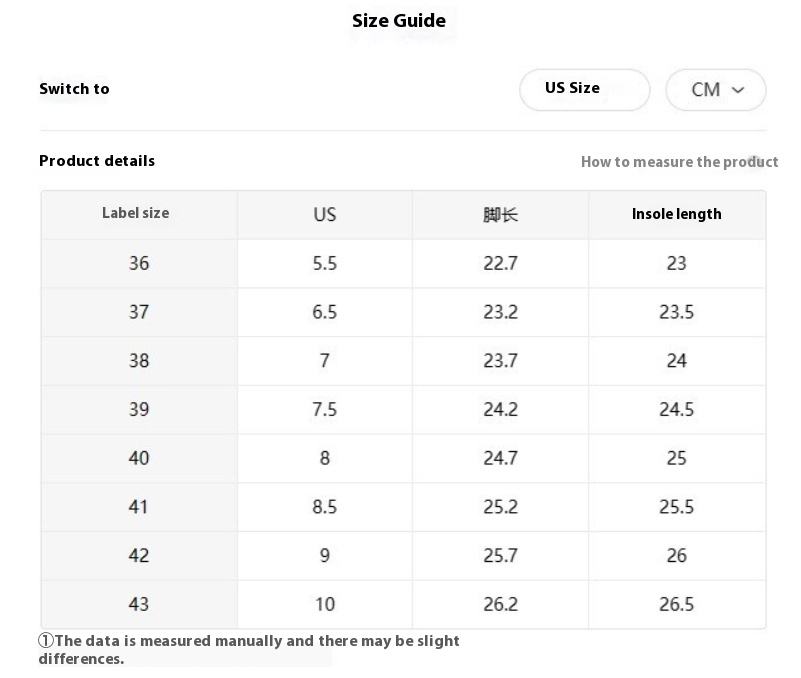Click the US column header
Viewport: 801px width, 678px height.
tap(325, 215)
